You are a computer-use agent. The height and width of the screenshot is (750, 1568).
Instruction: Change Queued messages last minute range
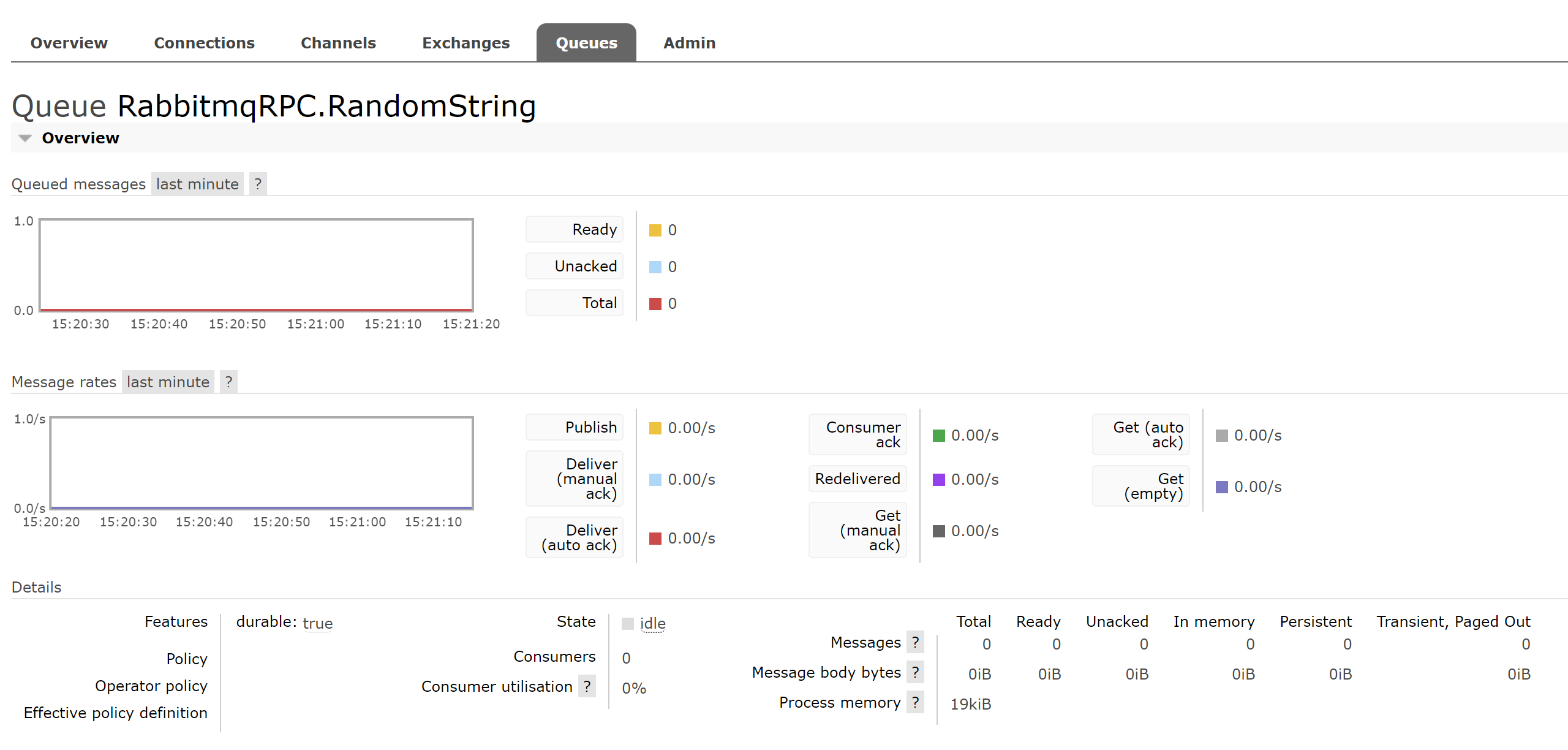[197, 184]
